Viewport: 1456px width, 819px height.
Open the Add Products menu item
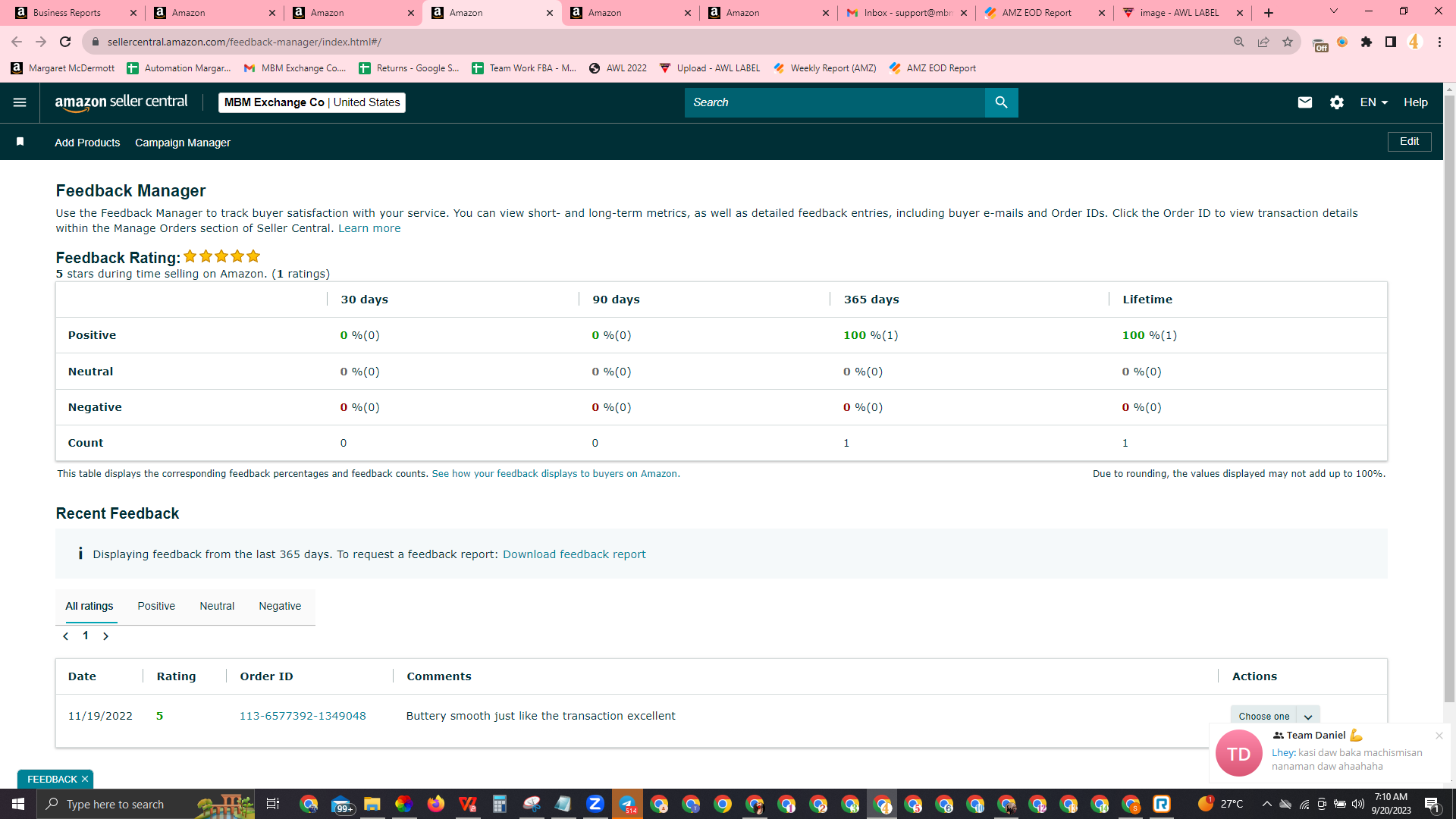coord(87,143)
